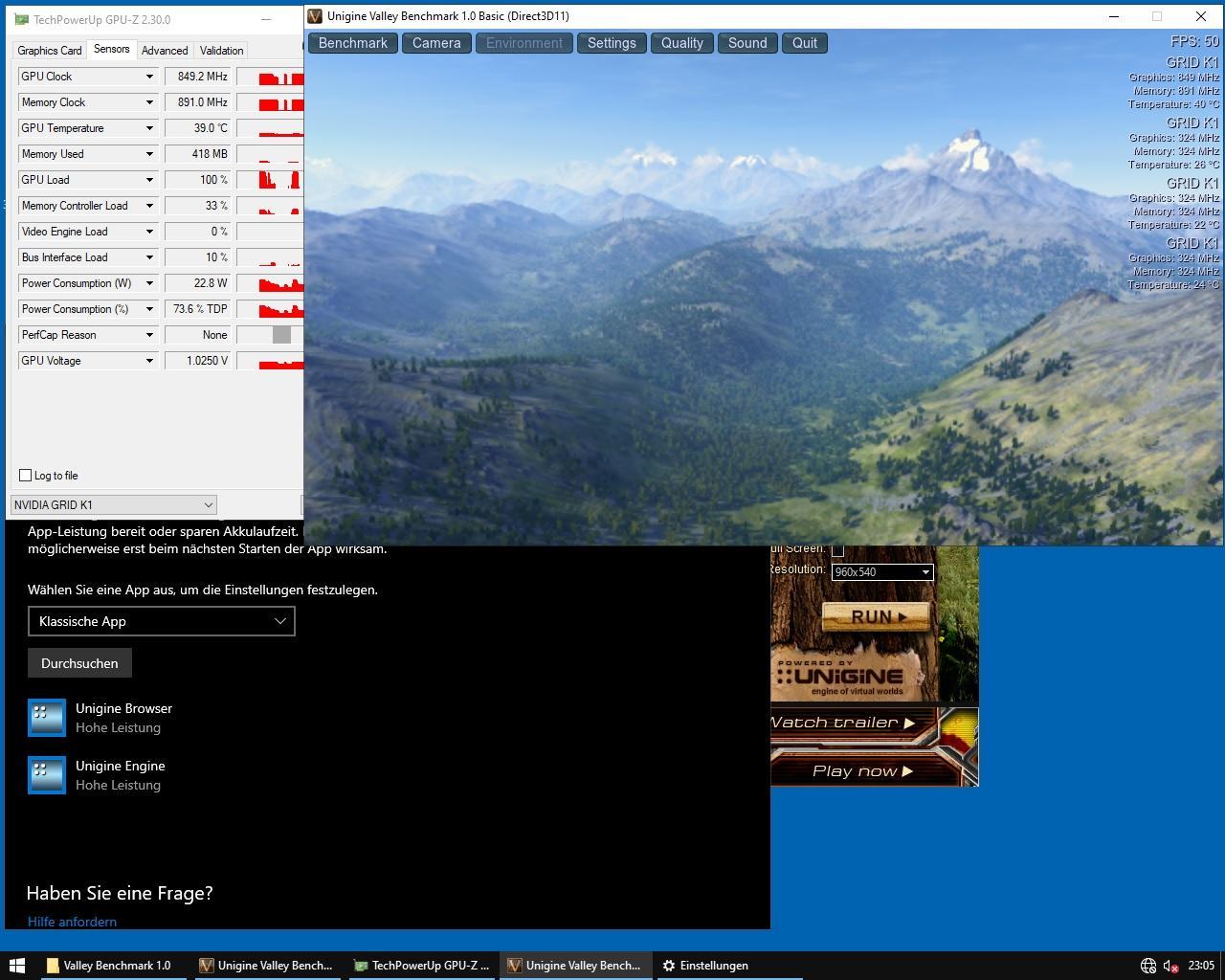Open the GPU Voltage sensor dropdown
The height and width of the screenshot is (980, 1225).
click(149, 361)
